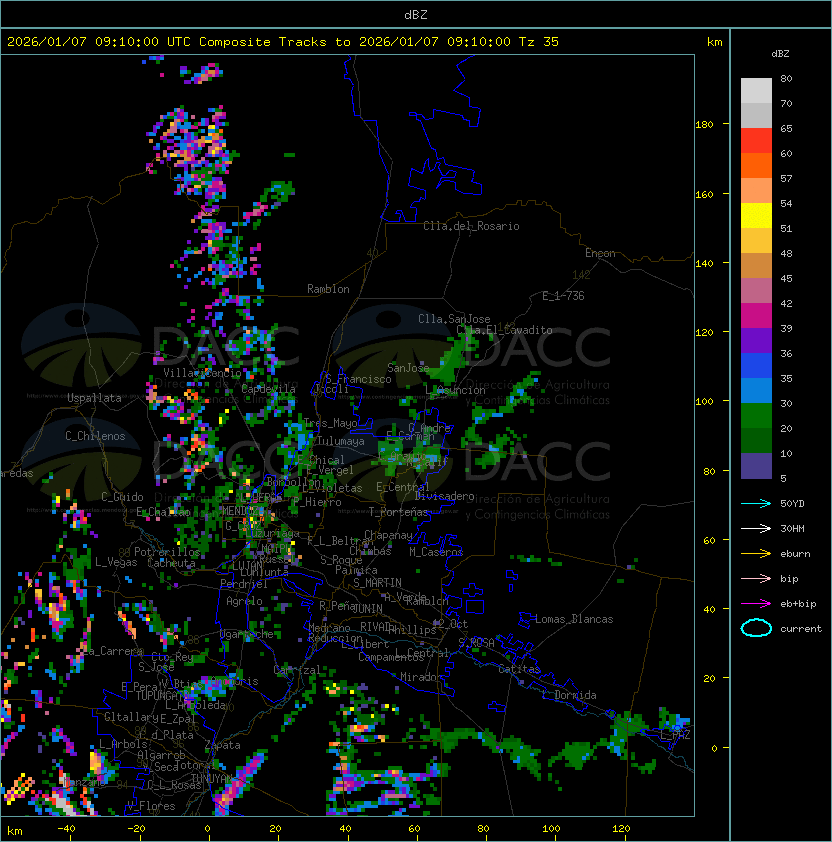Pick the light gray swatch atop dBZ scale

point(756,90)
